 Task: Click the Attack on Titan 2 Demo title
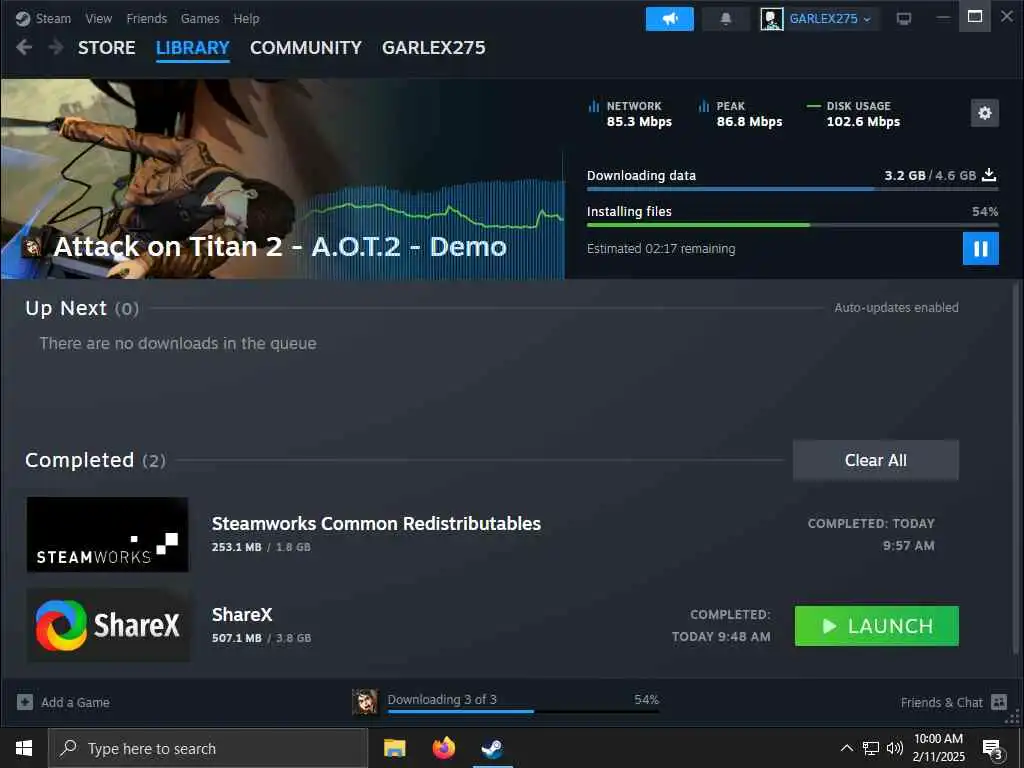(280, 247)
